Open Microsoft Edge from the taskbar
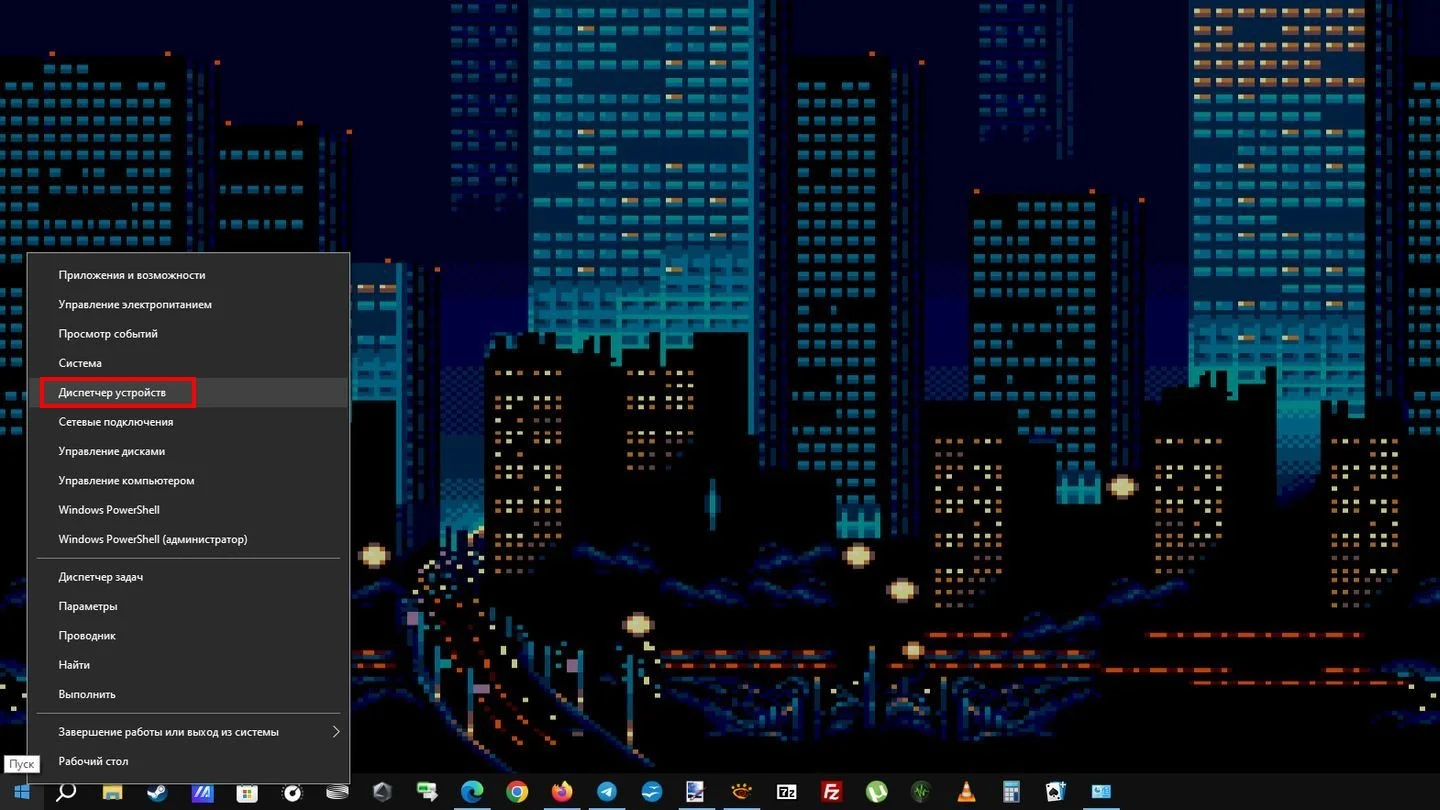This screenshot has height=810, width=1440. [x=472, y=792]
